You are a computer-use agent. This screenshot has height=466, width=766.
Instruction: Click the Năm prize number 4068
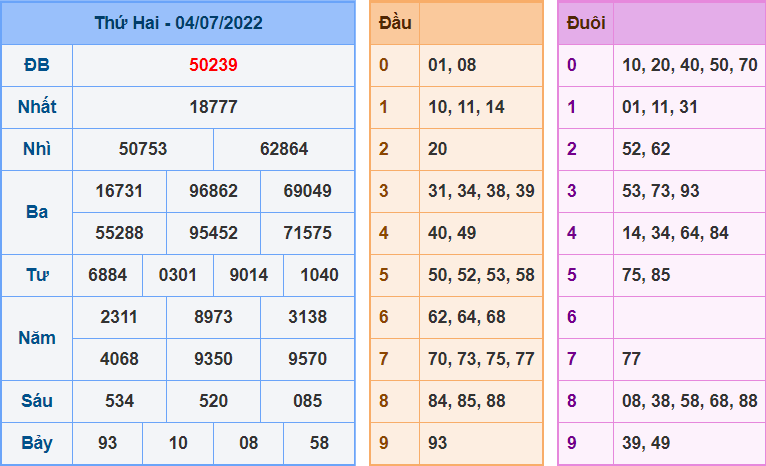point(119,359)
